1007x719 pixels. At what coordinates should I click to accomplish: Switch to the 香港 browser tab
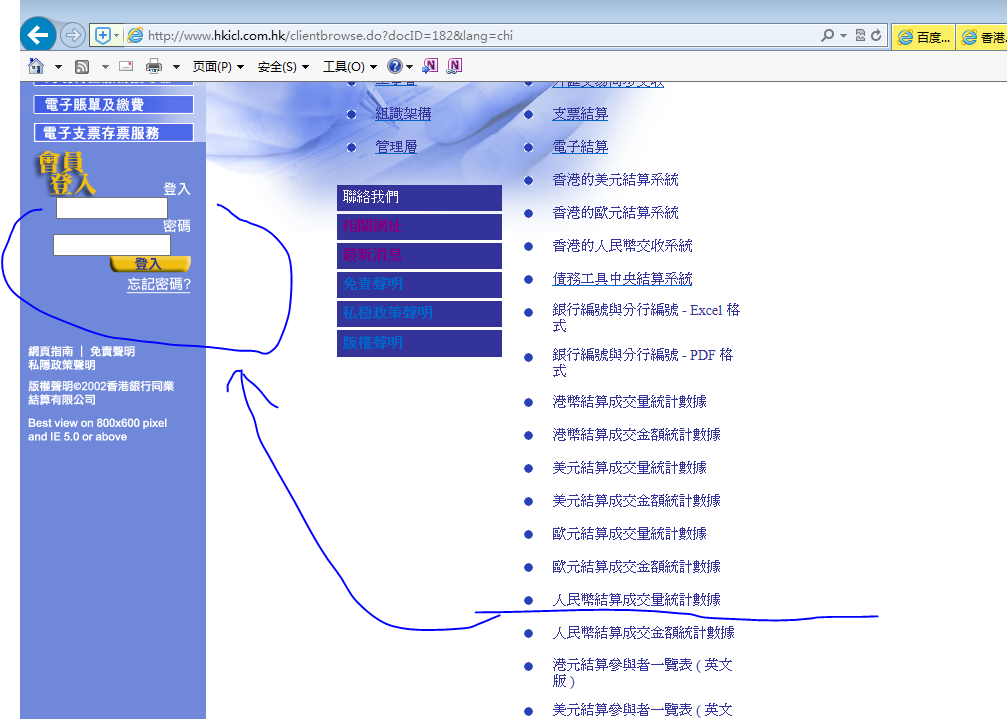(981, 37)
